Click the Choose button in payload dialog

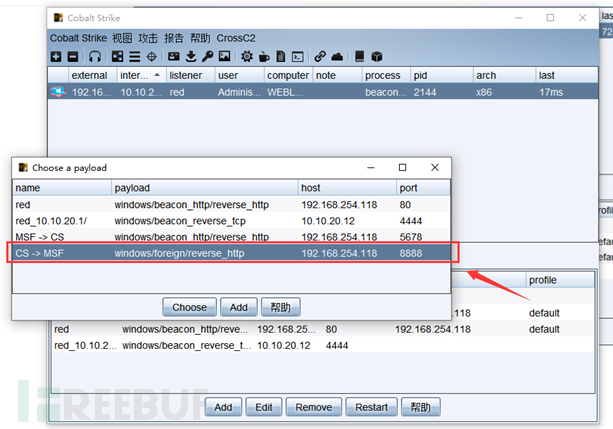[x=189, y=307]
